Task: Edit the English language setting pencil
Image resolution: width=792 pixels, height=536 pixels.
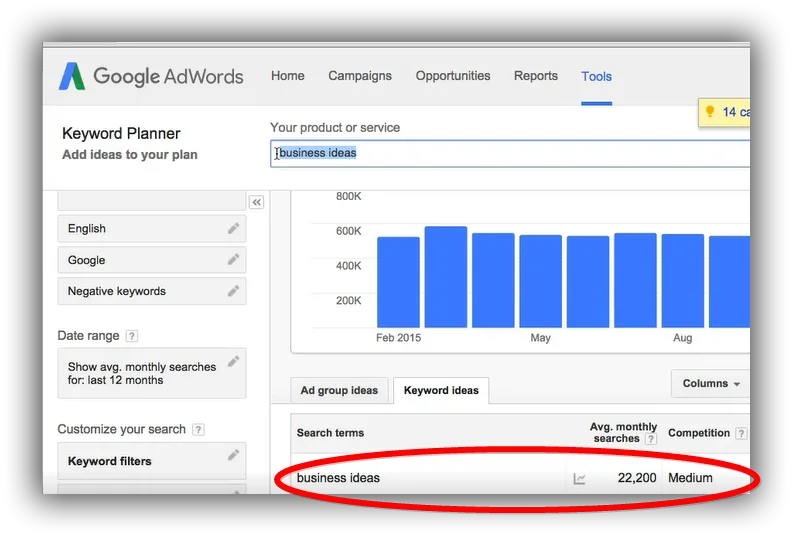Action: coord(233,228)
